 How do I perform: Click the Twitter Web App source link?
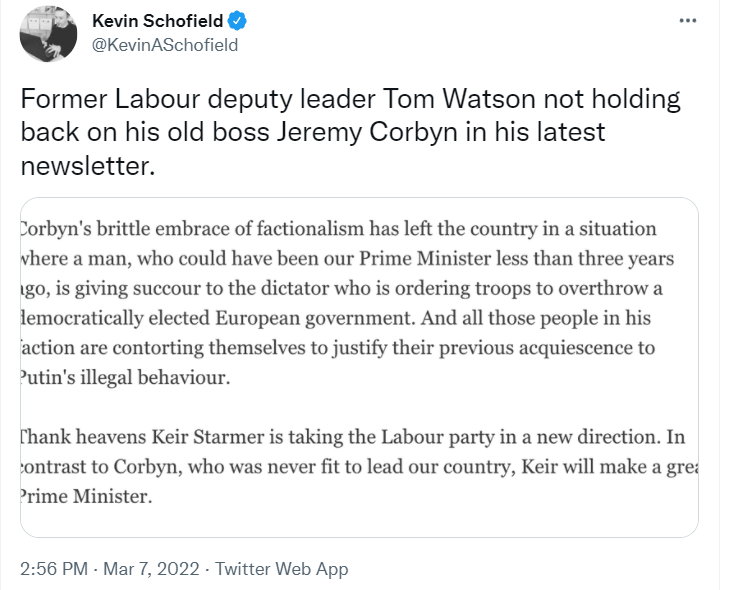coord(282,568)
